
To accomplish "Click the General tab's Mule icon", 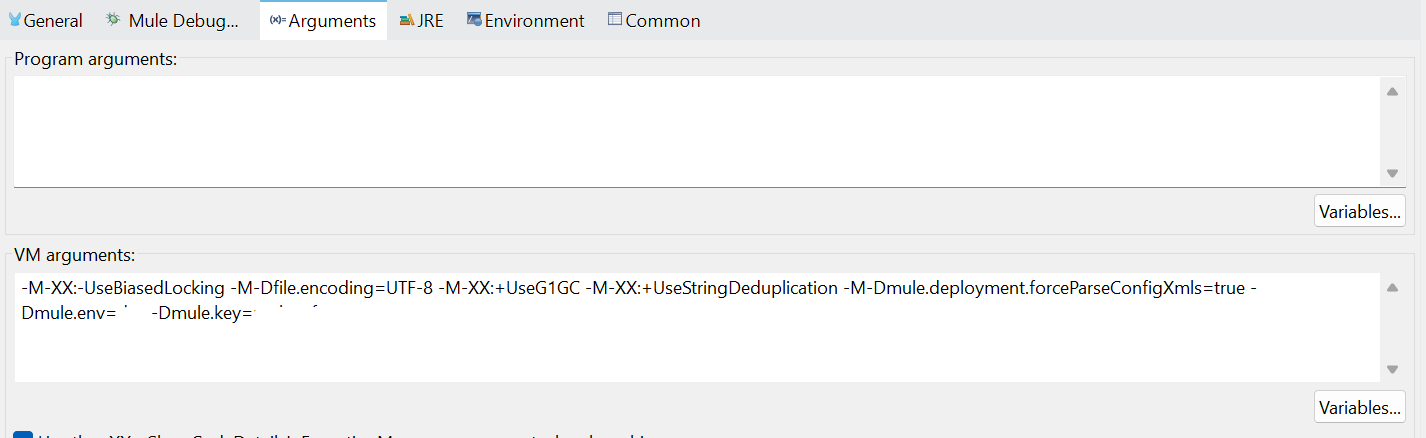I will [x=14, y=20].
